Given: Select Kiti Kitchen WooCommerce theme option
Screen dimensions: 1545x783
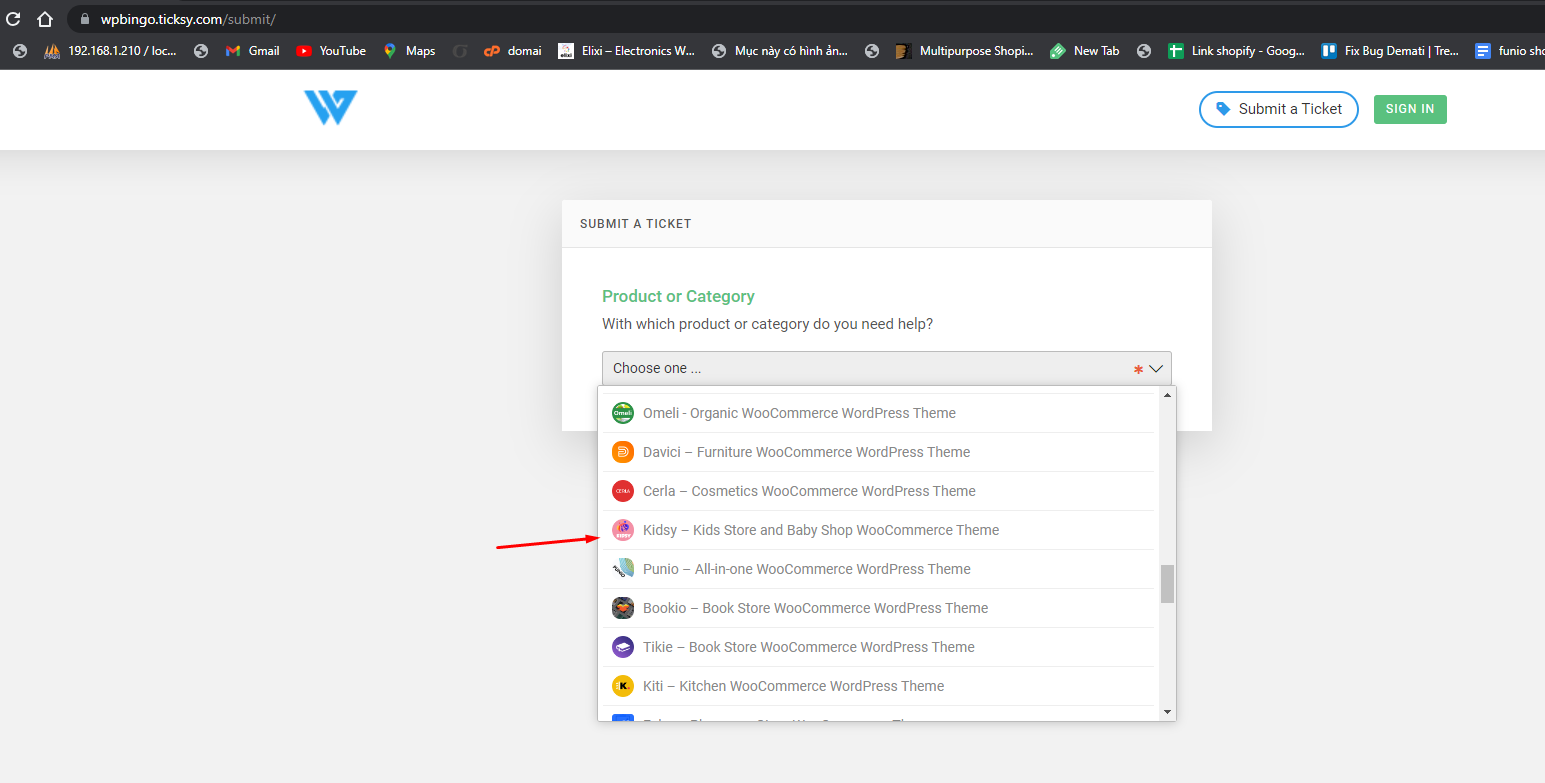Looking at the screenshot, I should [x=878, y=686].
